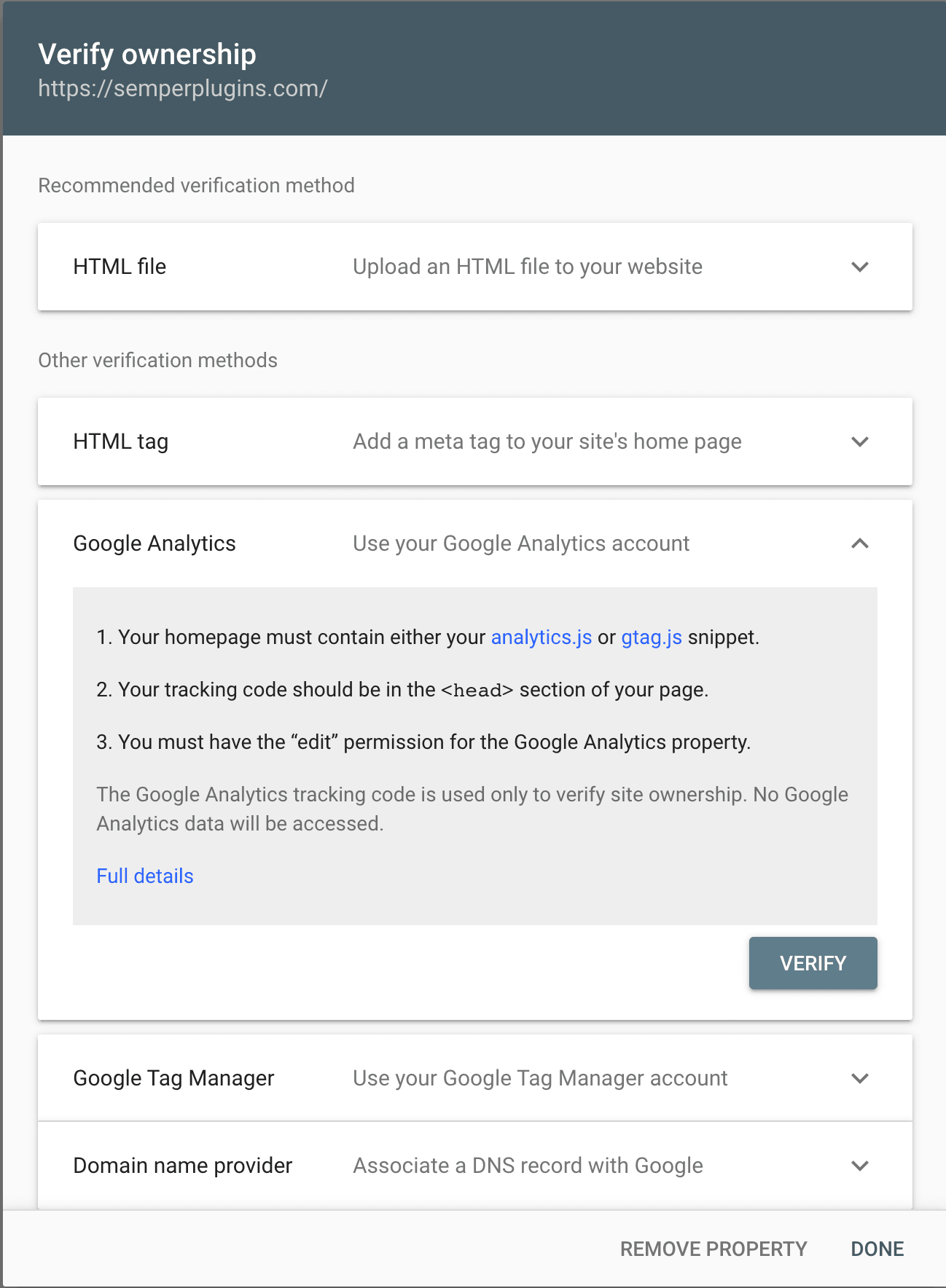Select the Domain name provider title
Screen dimensions: 946x1288
click(x=183, y=1166)
